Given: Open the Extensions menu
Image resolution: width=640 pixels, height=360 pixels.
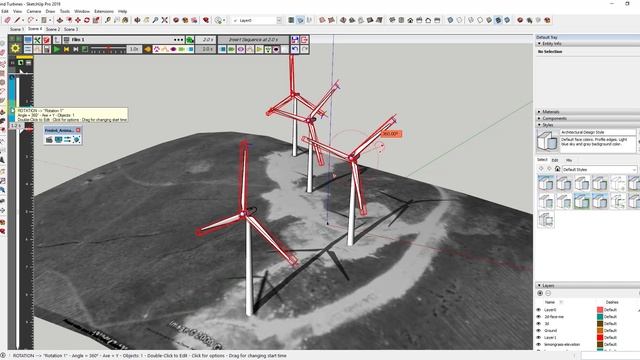Looking at the screenshot, I should [104, 11].
